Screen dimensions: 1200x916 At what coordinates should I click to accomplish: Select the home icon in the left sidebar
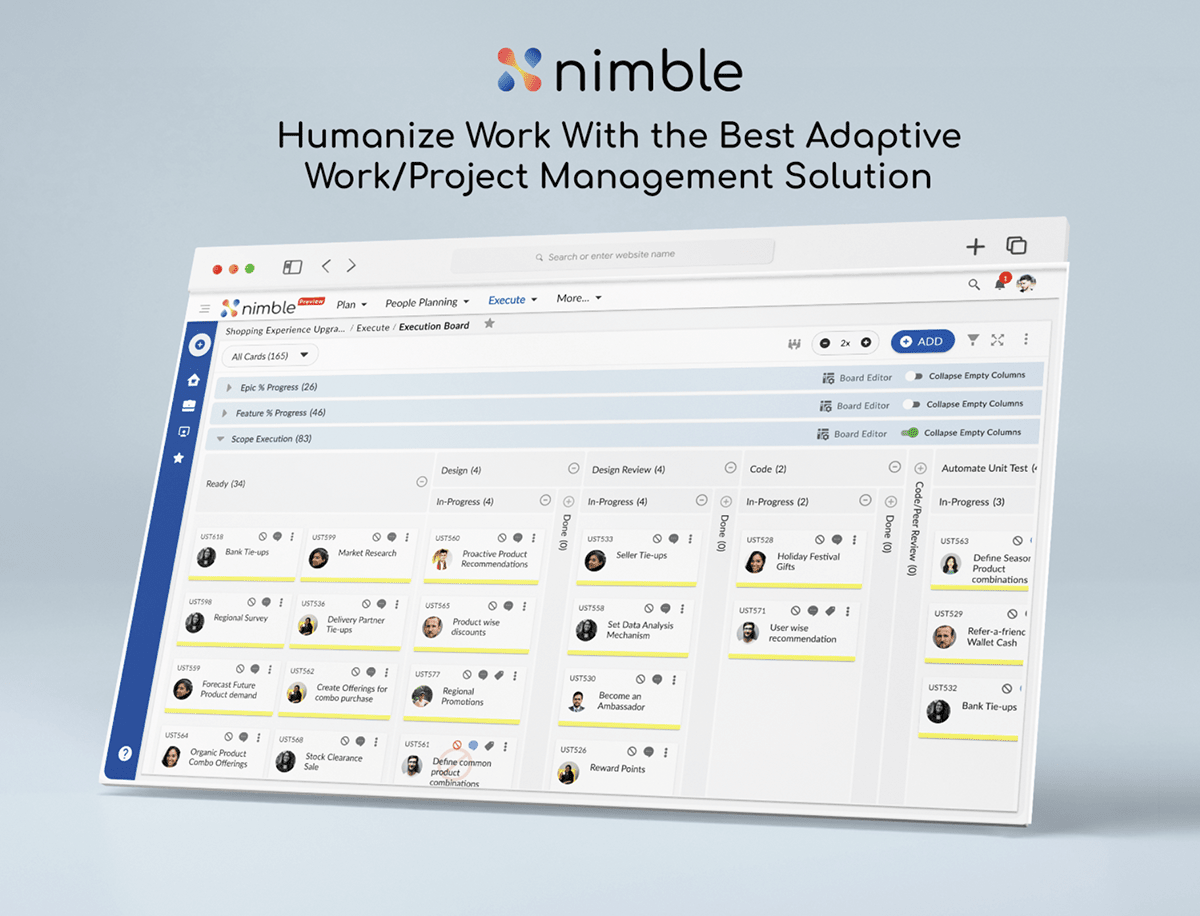pyautogui.click(x=192, y=381)
